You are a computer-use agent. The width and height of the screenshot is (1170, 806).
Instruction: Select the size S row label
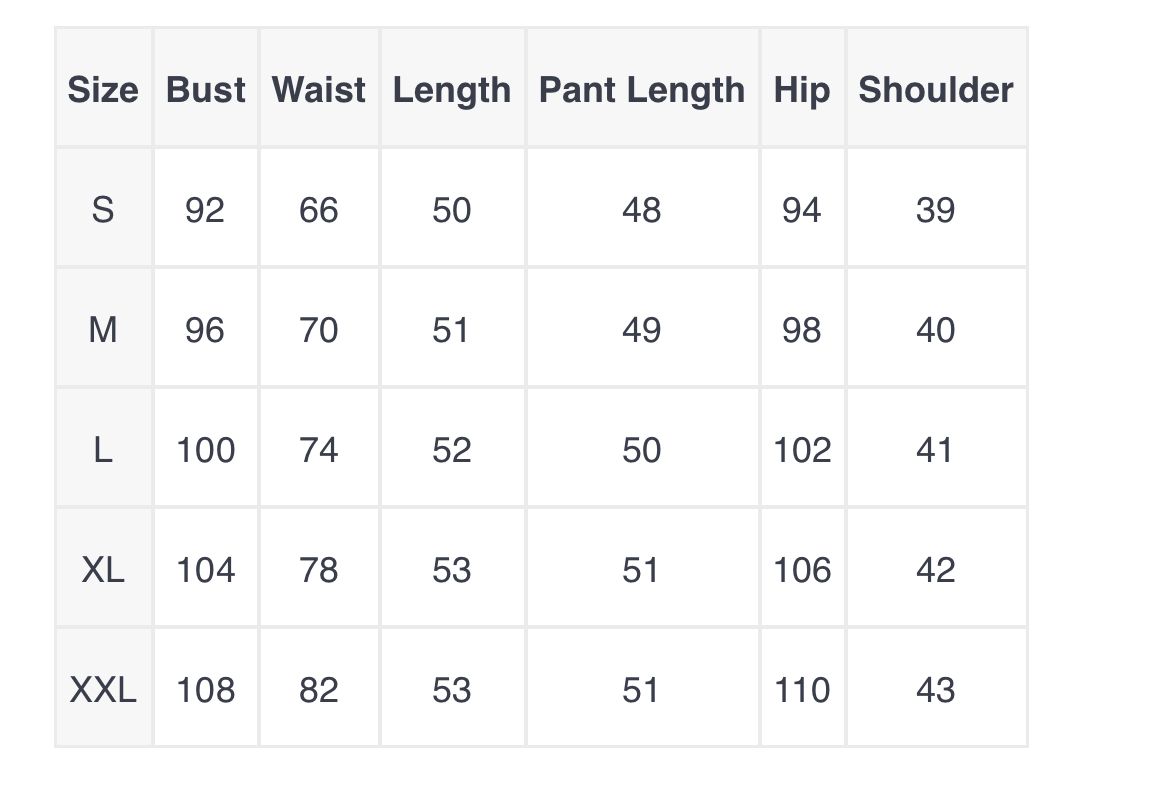pyautogui.click(x=103, y=210)
